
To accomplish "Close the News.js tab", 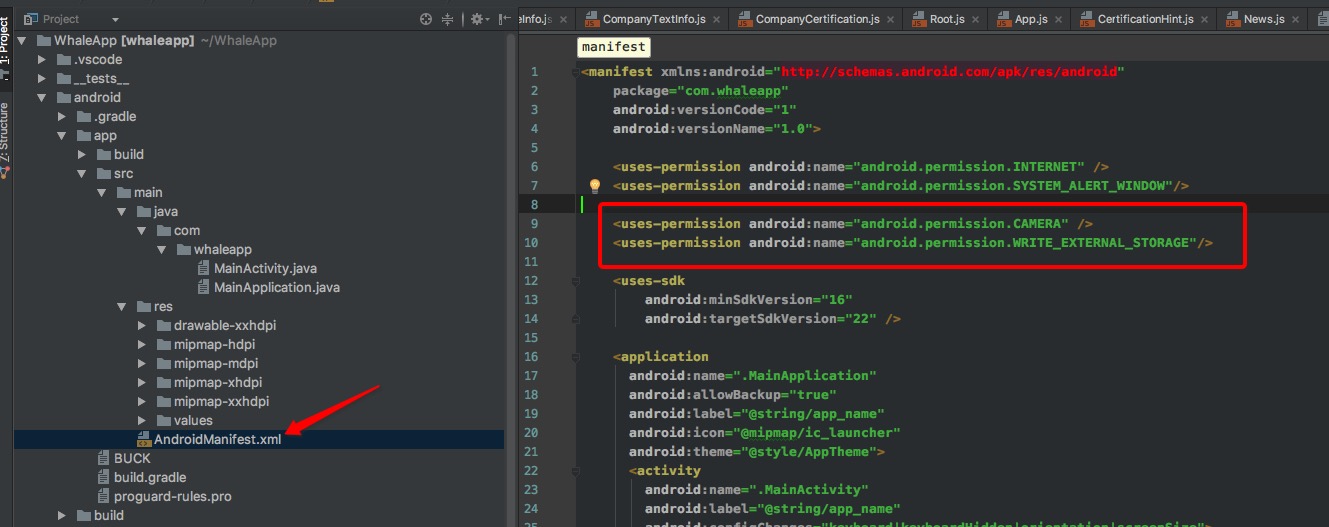I will (x=1295, y=20).
